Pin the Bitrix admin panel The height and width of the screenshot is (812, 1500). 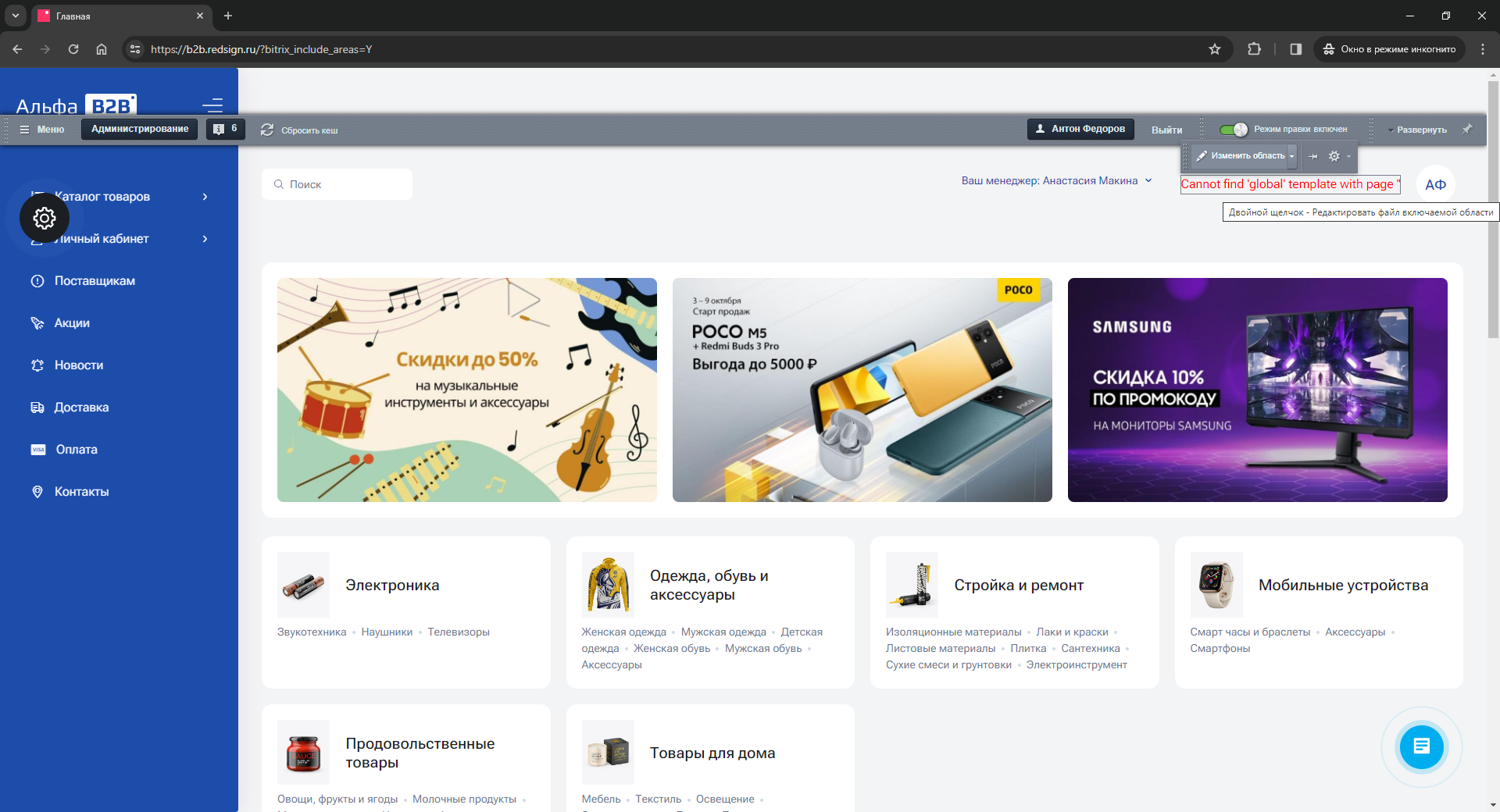click(x=1467, y=129)
